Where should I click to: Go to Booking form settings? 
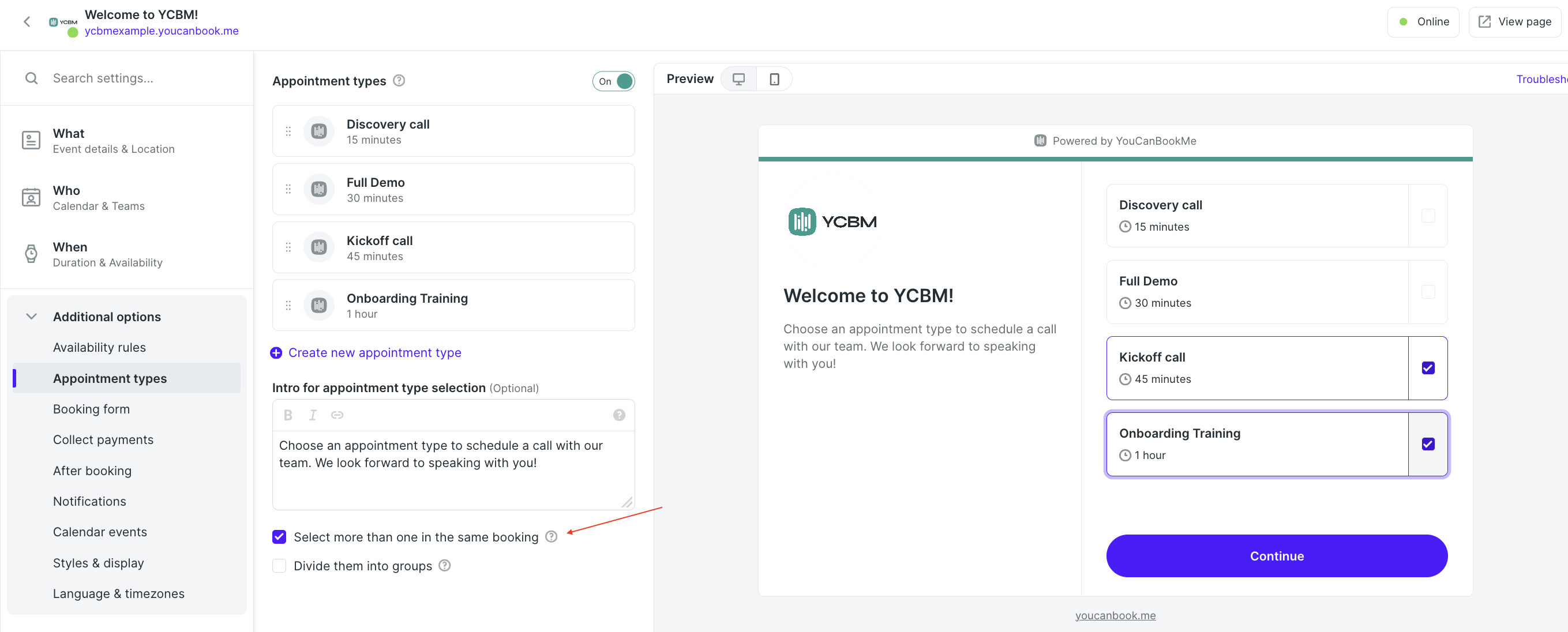91,409
